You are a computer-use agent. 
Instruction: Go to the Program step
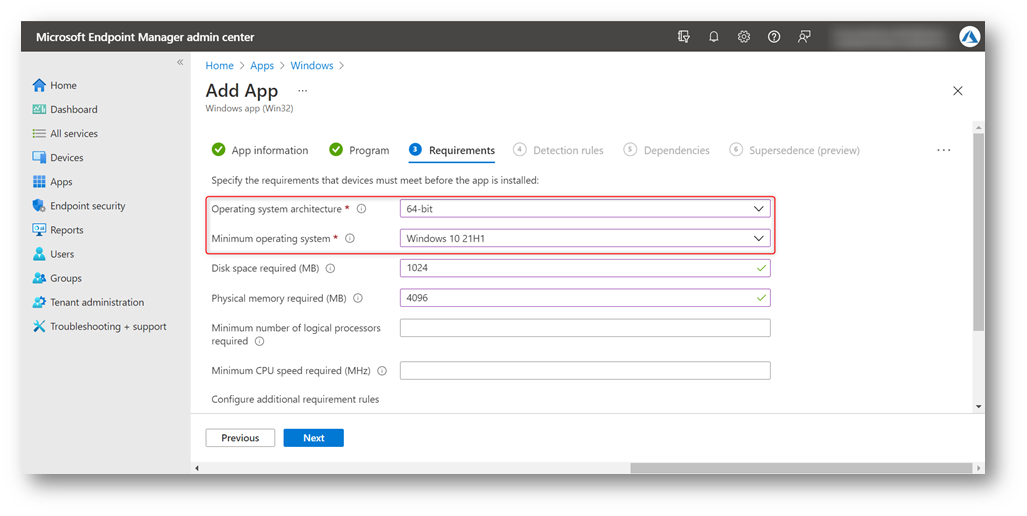[359, 150]
